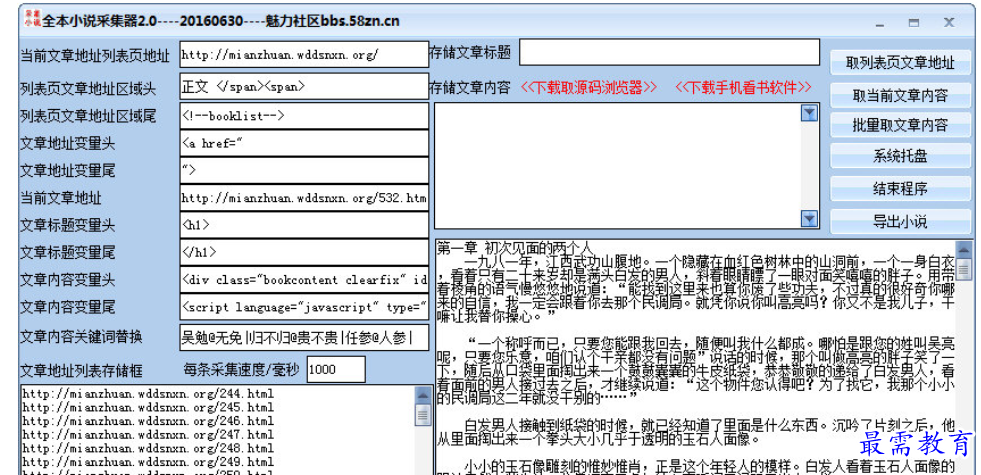Click the novel text pane scrollbar thumb
981x475 pixels.
[x=964, y=268]
